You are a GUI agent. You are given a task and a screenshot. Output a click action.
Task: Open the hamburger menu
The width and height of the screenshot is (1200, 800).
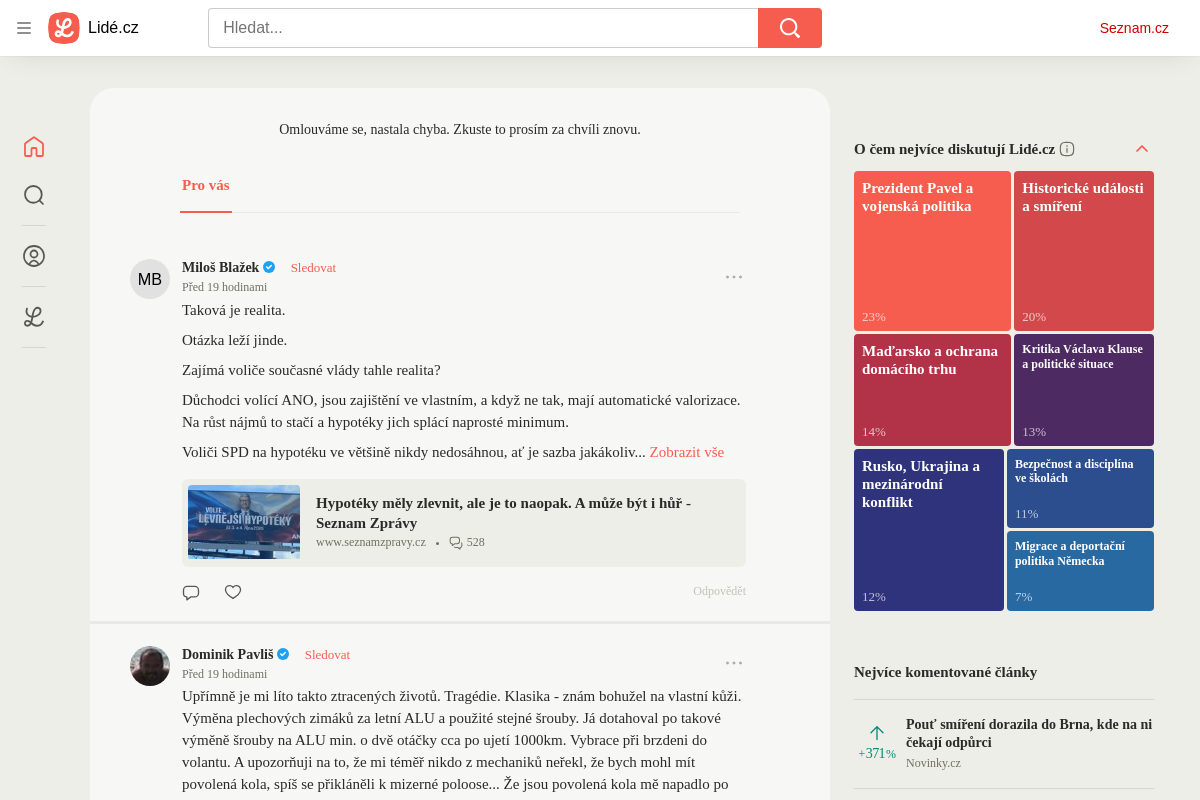point(24,28)
